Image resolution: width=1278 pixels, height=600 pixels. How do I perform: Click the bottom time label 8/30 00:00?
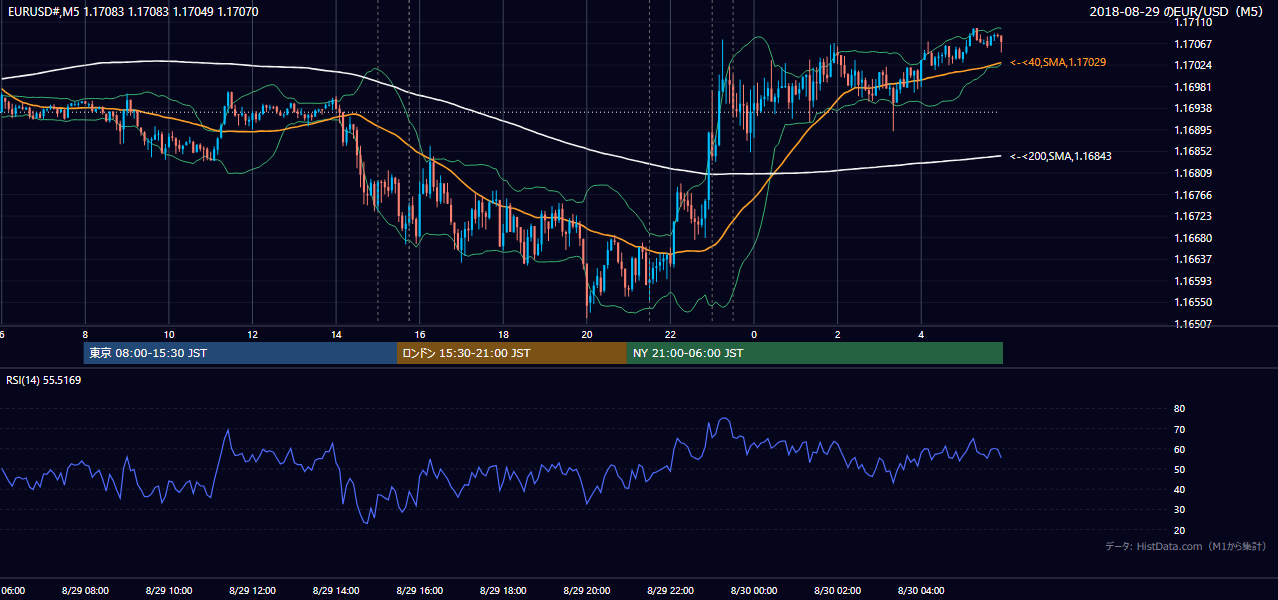[754, 591]
